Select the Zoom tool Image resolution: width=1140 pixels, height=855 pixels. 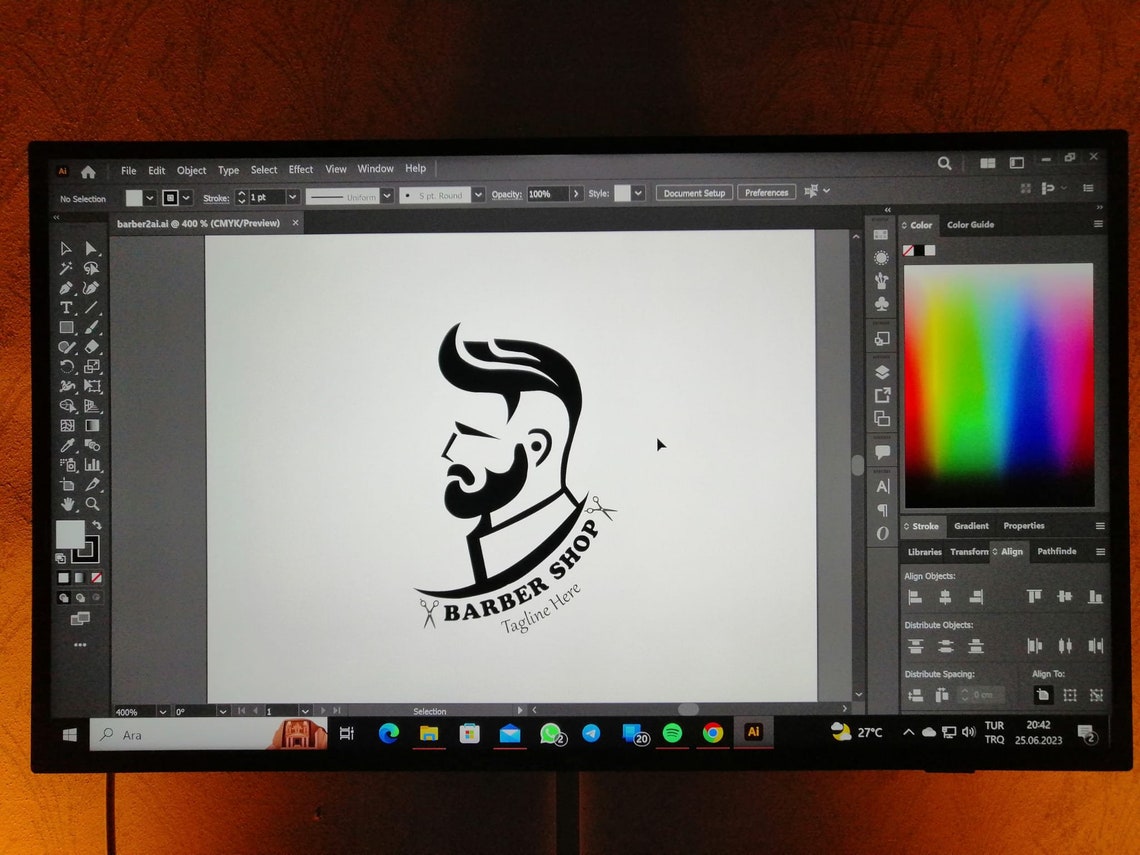click(x=91, y=505)
